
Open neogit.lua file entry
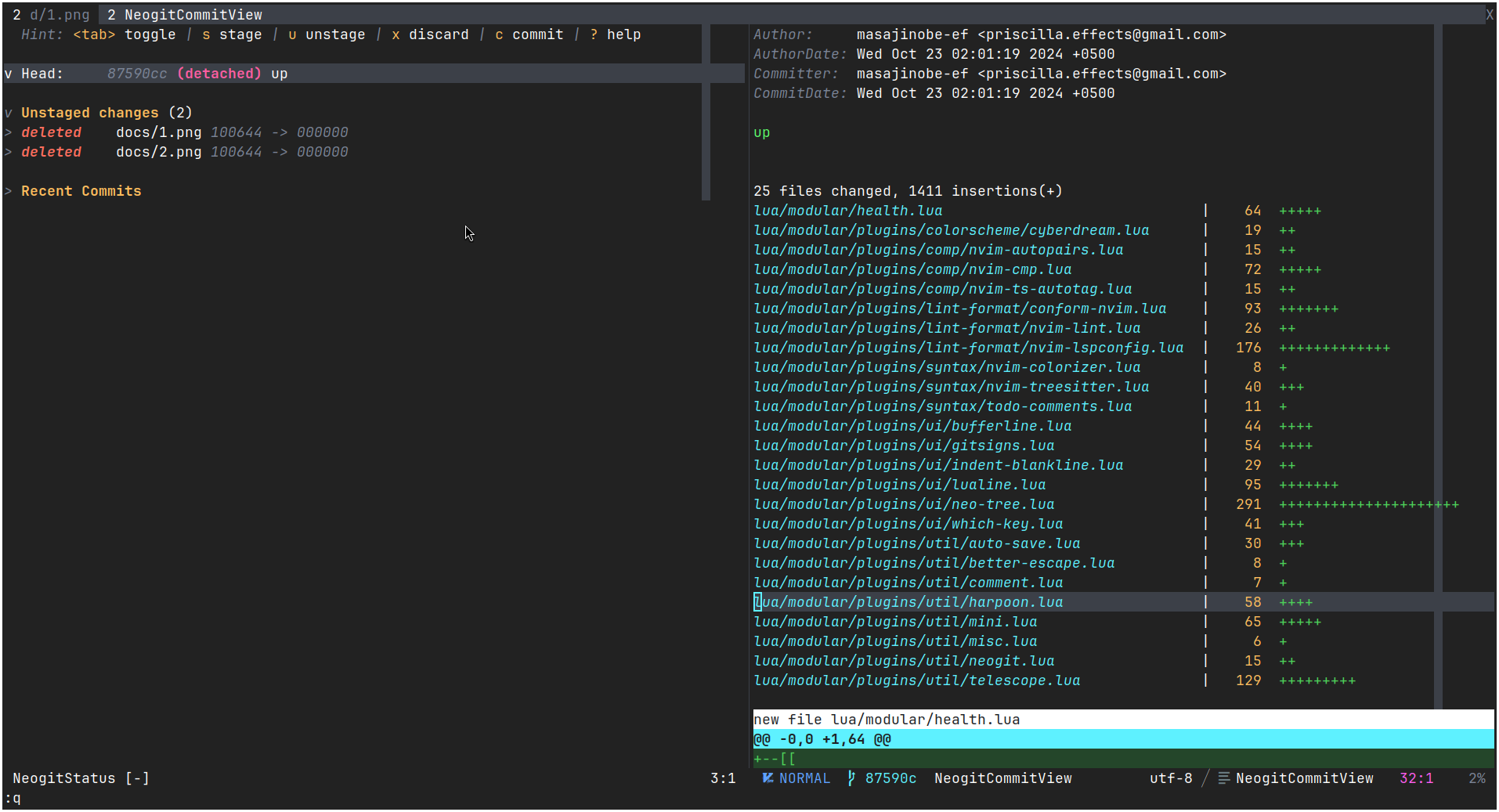click(x=904, y=661)
